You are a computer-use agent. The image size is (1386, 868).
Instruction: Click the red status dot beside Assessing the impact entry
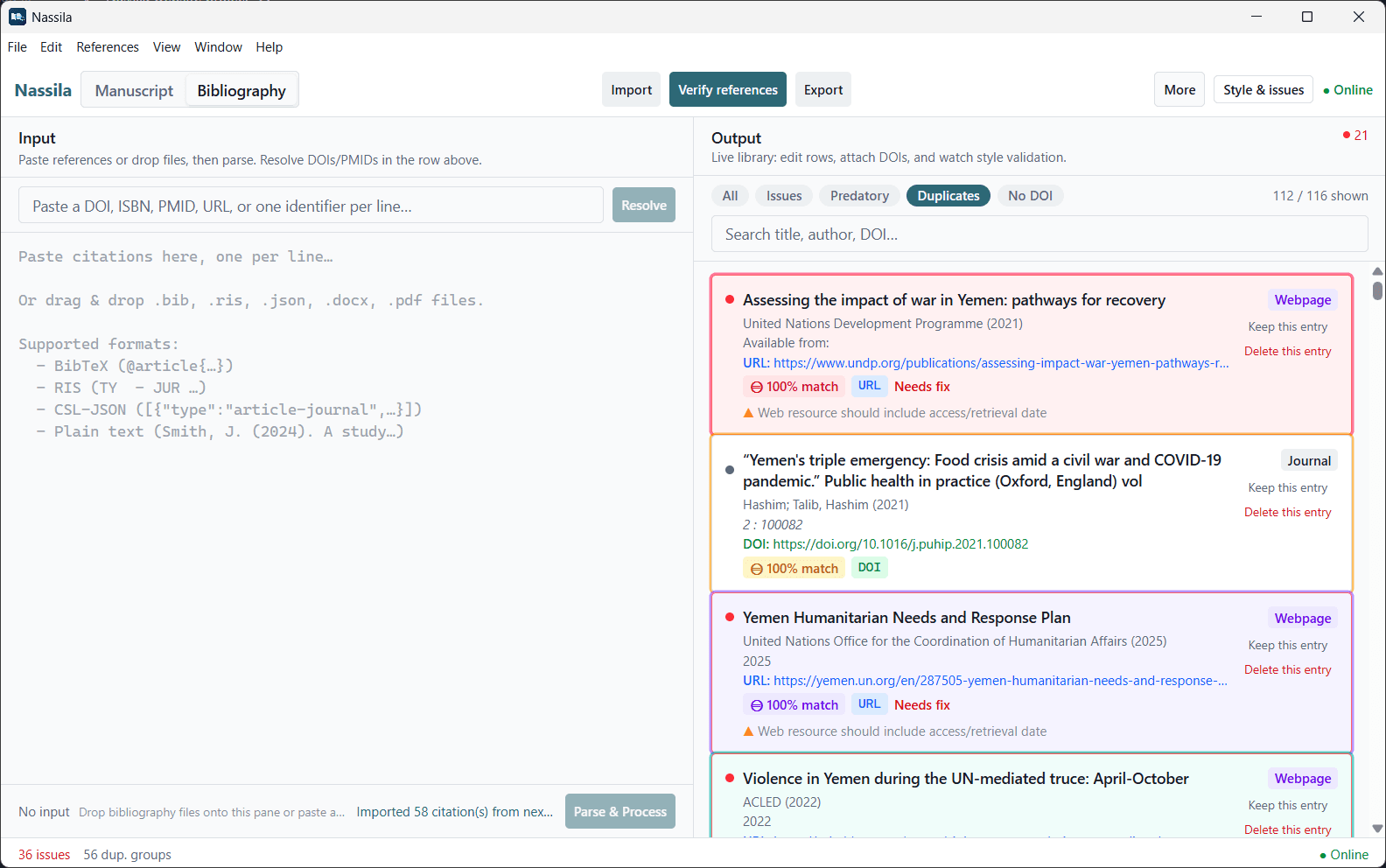(730, 299)
